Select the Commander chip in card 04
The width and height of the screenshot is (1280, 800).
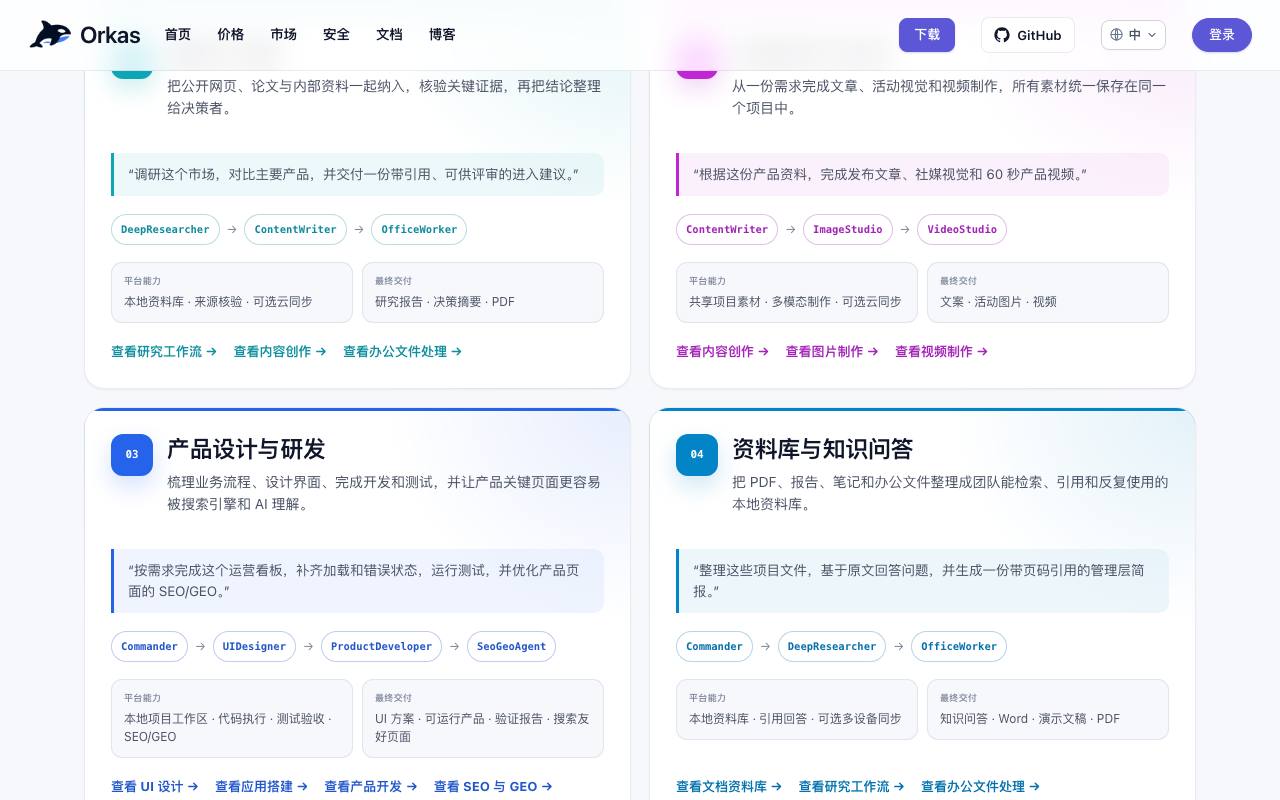pos(715,647)
